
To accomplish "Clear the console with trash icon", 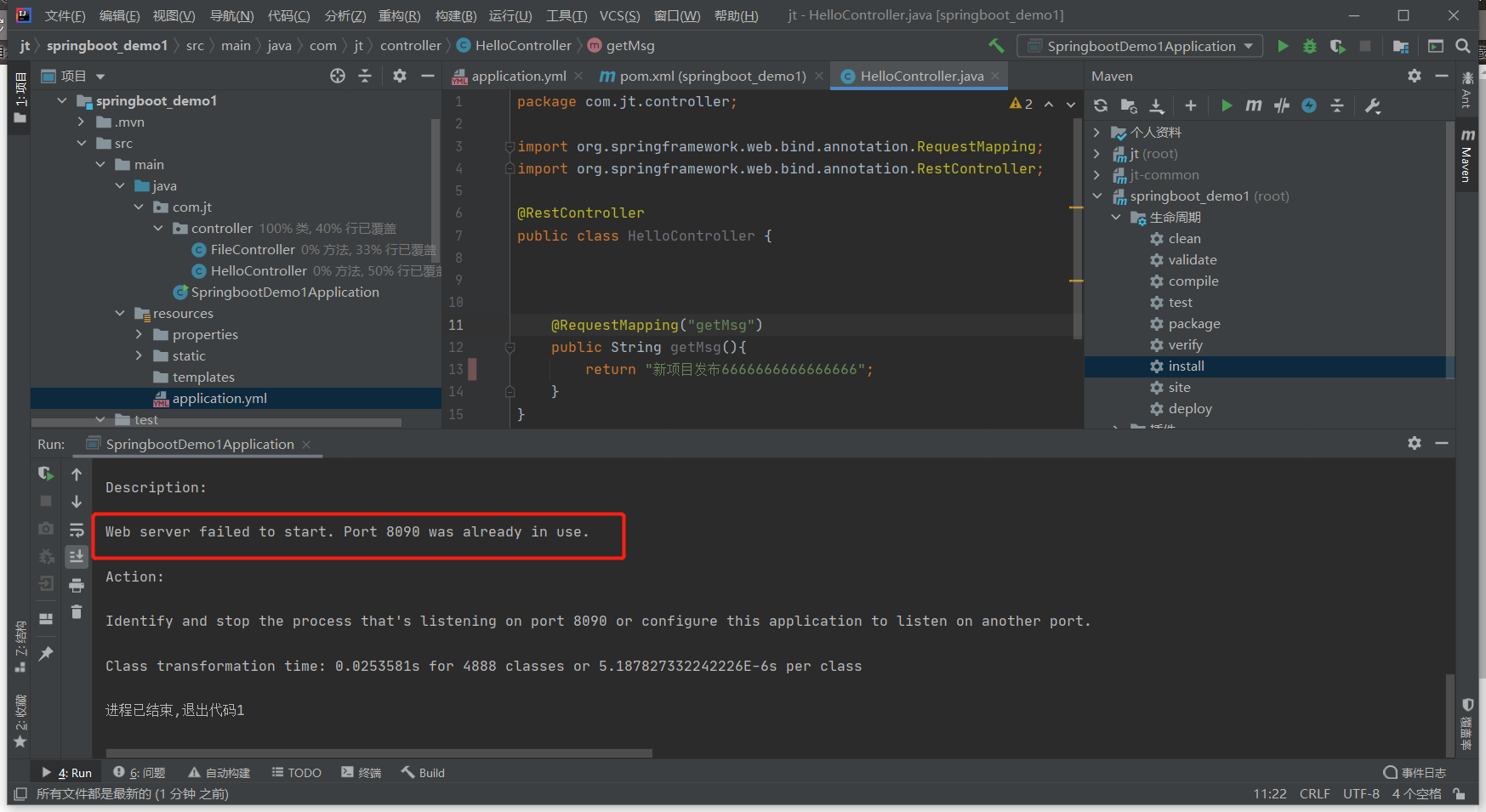I will (x=77, y=612).
